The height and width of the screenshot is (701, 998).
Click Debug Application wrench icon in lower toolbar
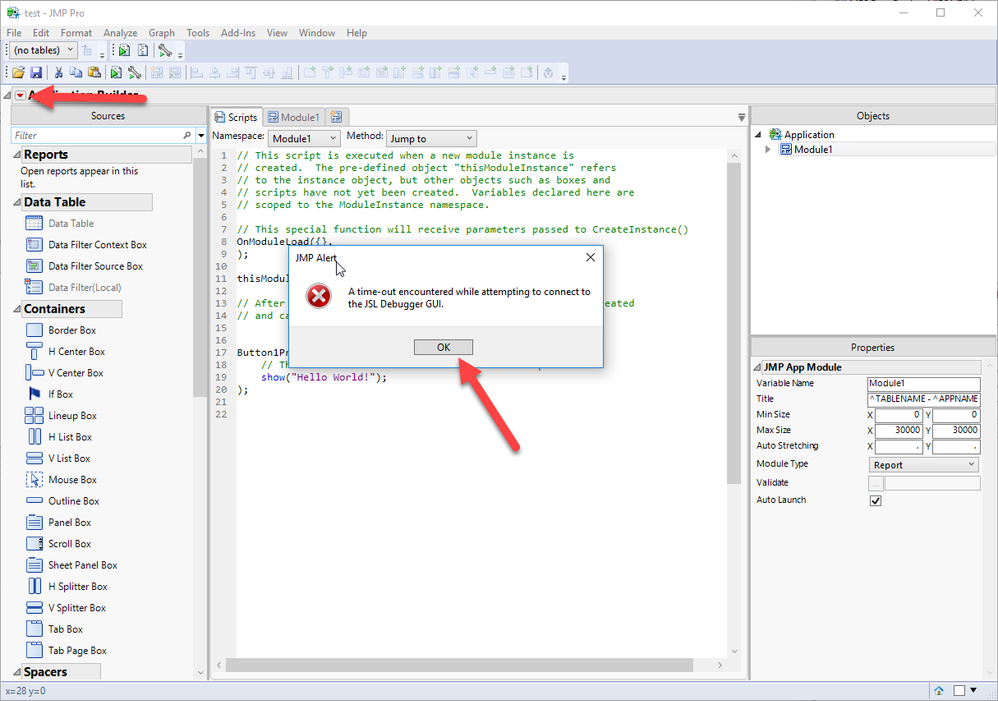[x=134, y=73]
